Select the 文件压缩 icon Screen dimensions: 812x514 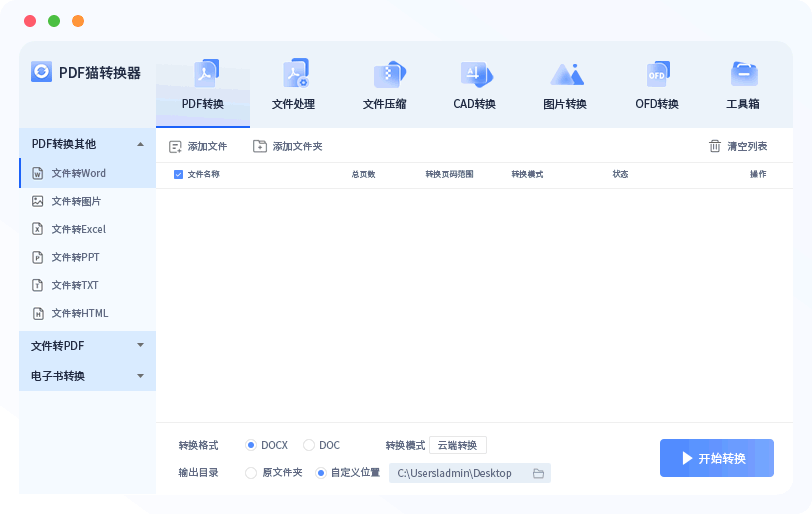click(x=385, y=75)
